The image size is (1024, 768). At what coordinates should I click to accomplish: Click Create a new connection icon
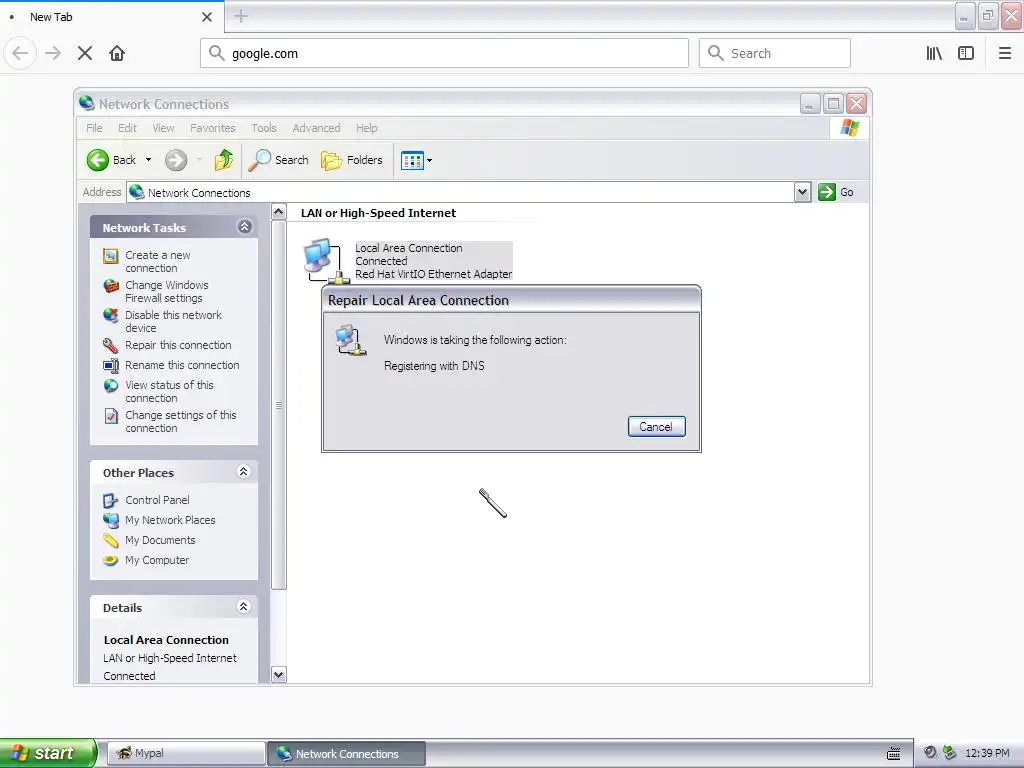pos(111,256)
